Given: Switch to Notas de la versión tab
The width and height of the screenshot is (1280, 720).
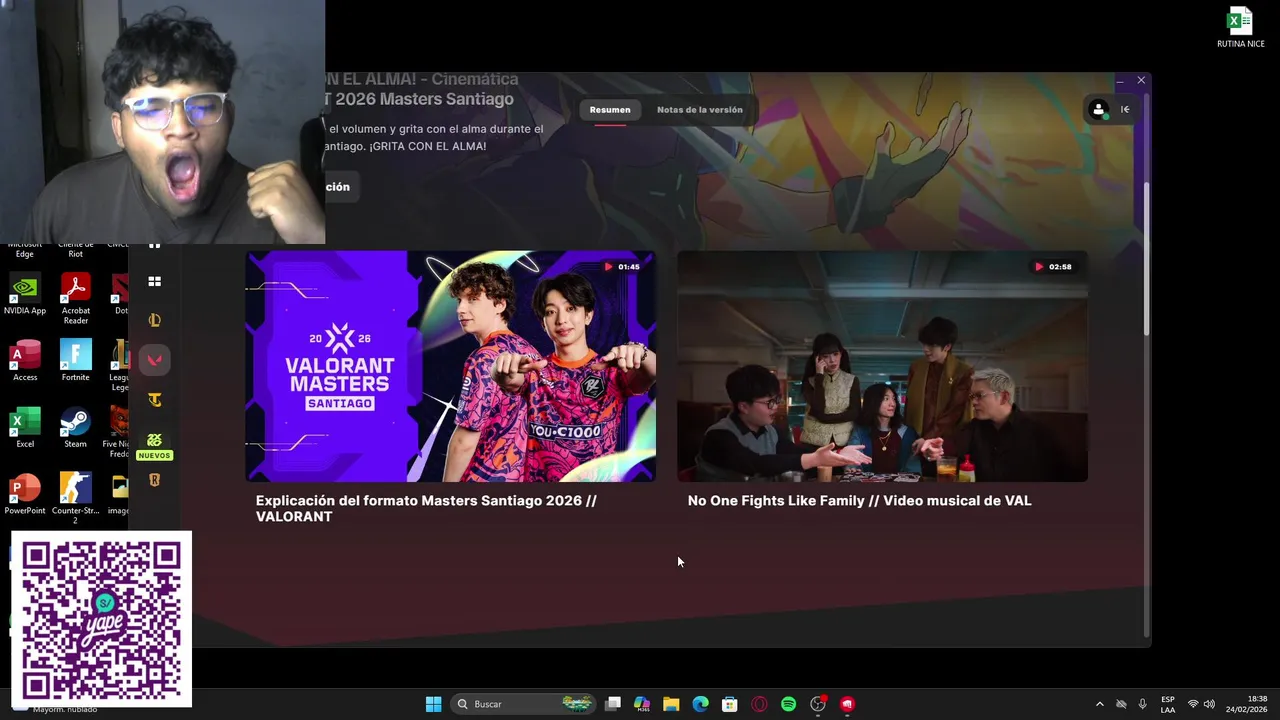Looking at the screenshot, I should (700, 110).
